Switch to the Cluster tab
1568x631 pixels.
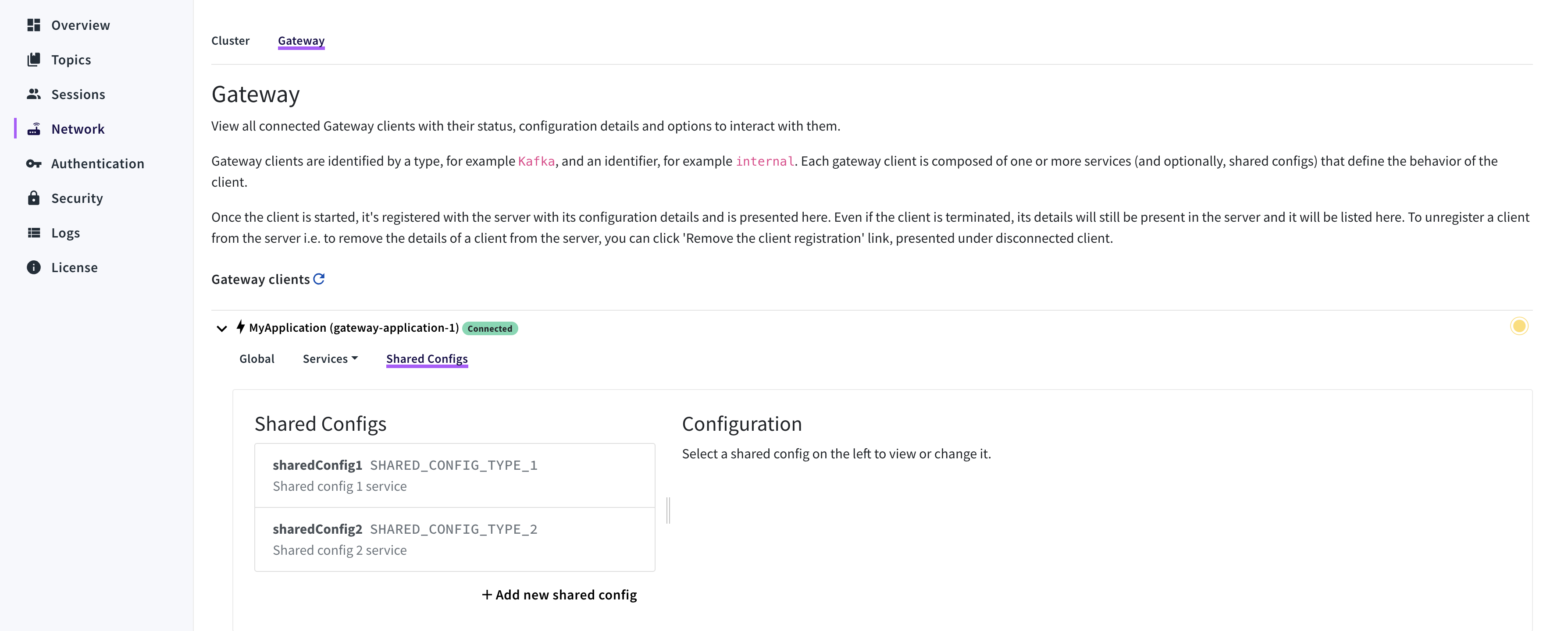[x=230, y=41]
